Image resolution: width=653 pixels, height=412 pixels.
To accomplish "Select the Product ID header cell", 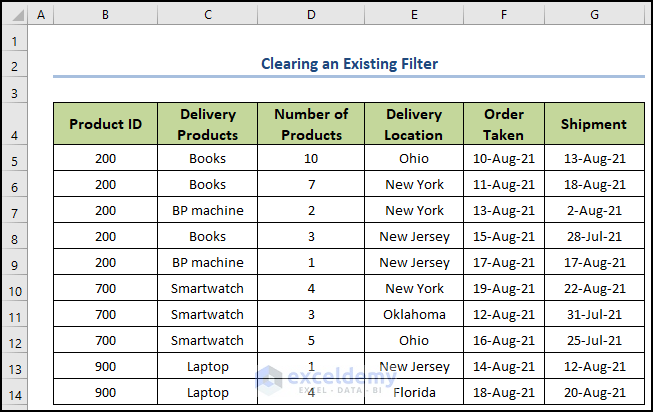I will (105, 124).
